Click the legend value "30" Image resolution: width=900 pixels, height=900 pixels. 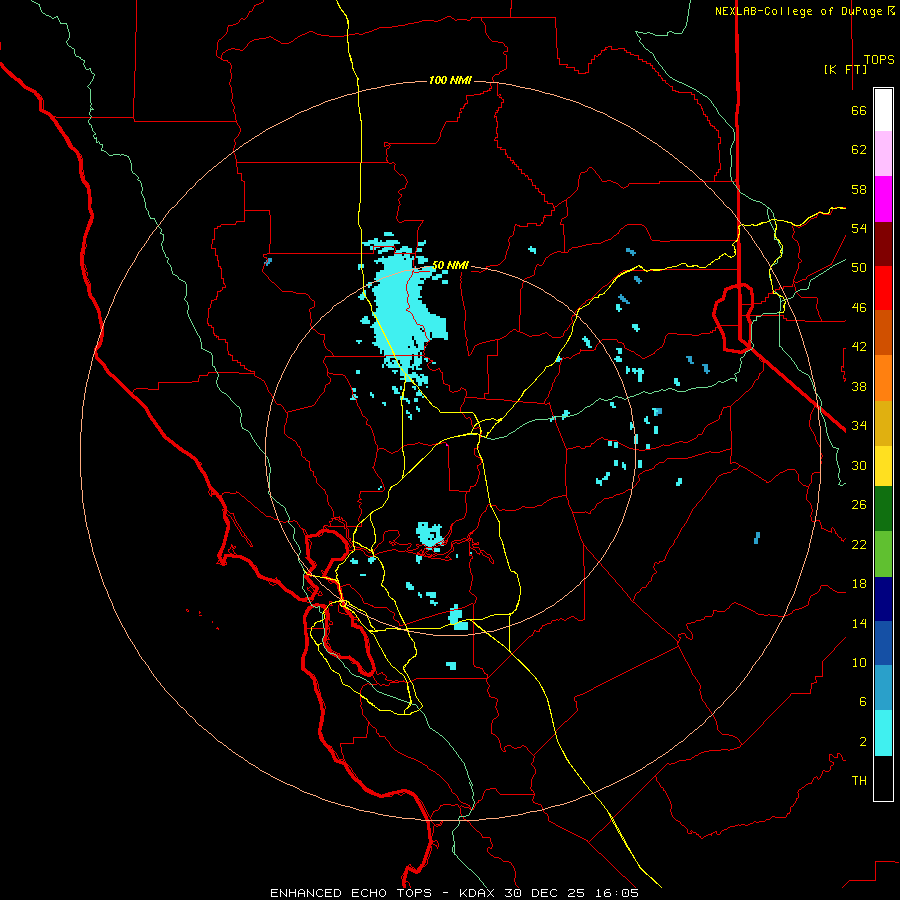point(859,465)
